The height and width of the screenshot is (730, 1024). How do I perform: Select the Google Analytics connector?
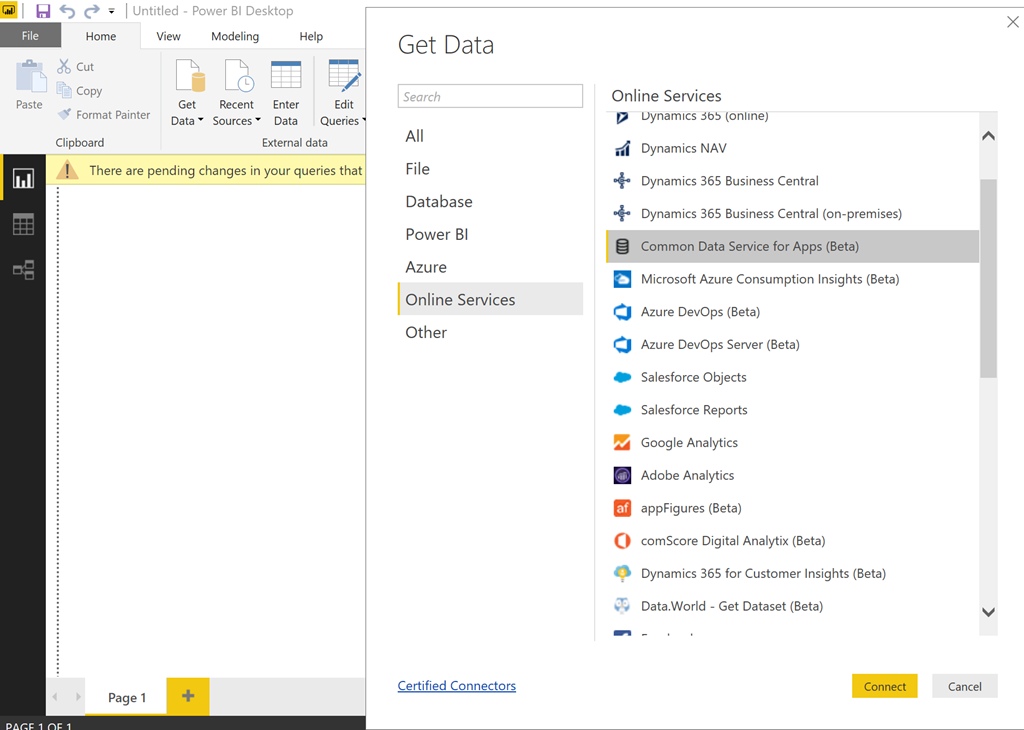point(689,443)
